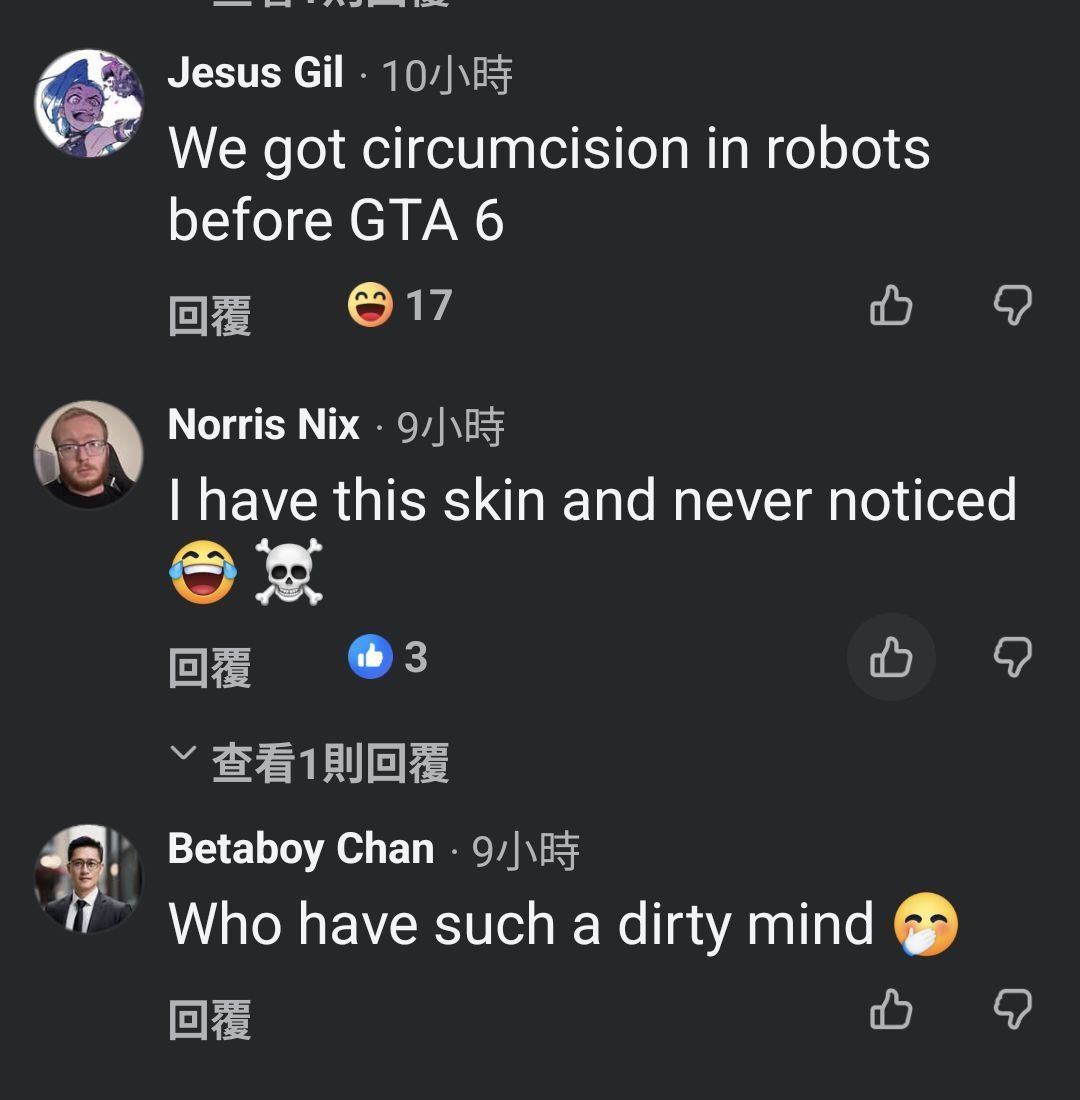This screenshot has width=1080, height=1100.
Task: Dislike Betaboy Chan's comment
Action: pos(1013,1010)
